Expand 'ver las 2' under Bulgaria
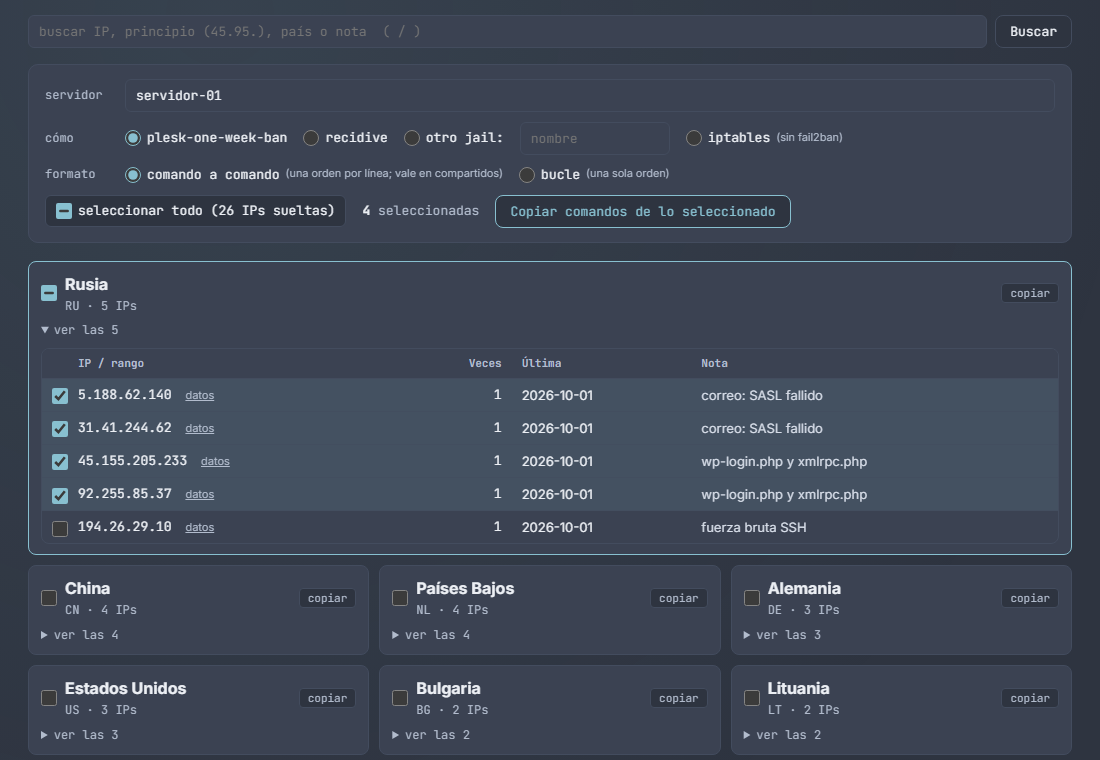This screenshot has width=1100, height=760. coord(431,735)
